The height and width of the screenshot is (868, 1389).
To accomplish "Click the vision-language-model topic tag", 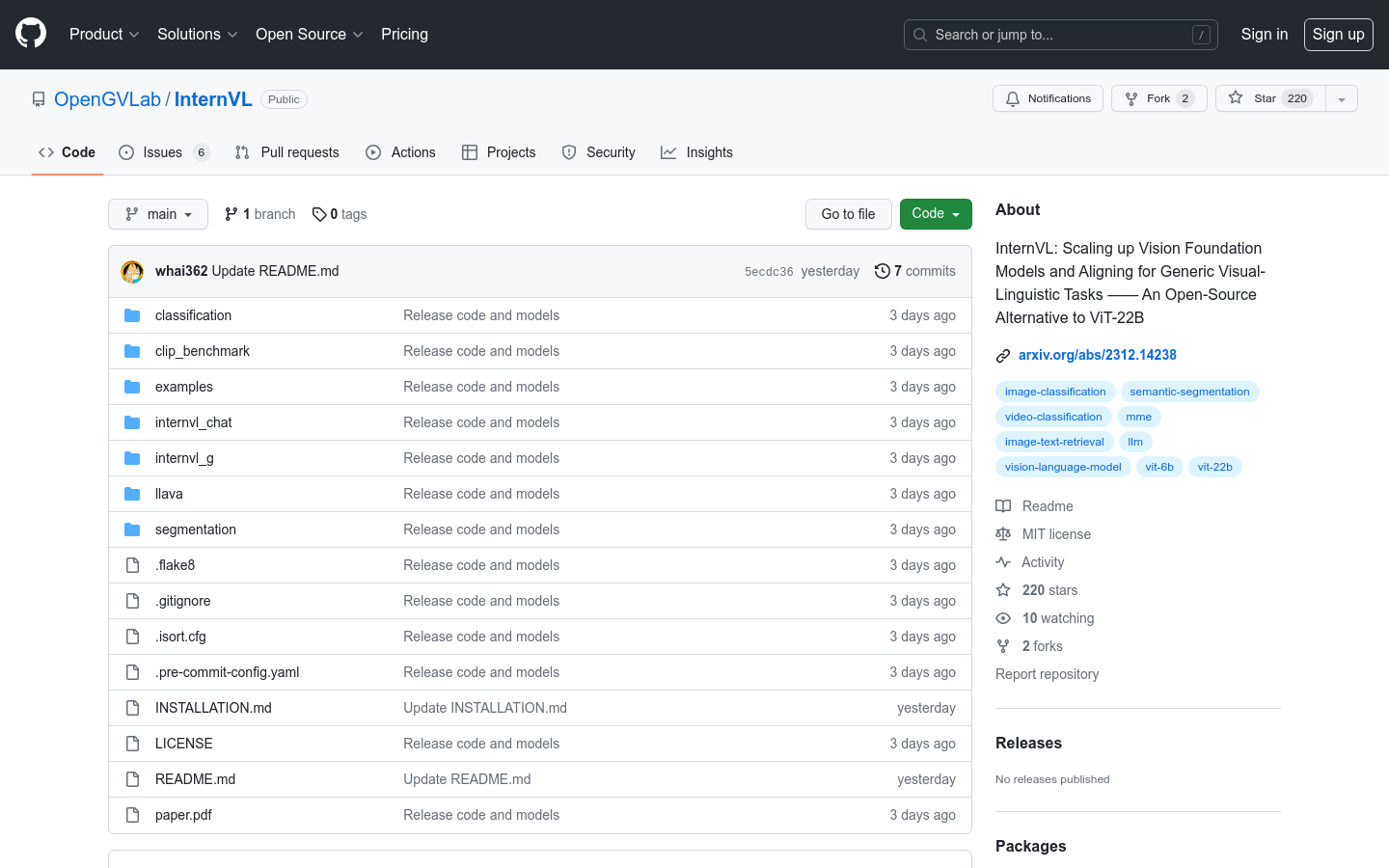I will point(1063,467).
